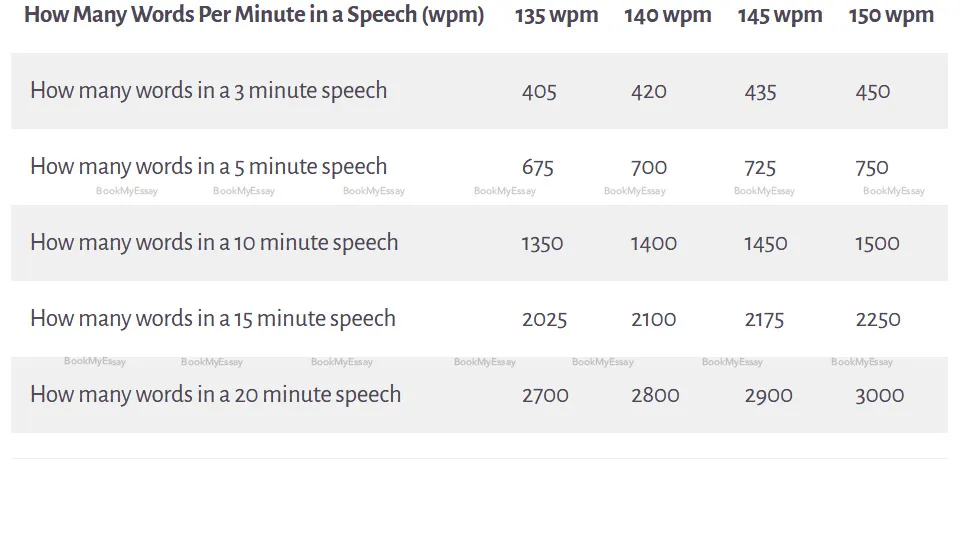Image resolution: width=961 pixels, height=553 pixels.
Task: Click the 2100 words cell
Action: coord(654,320)
